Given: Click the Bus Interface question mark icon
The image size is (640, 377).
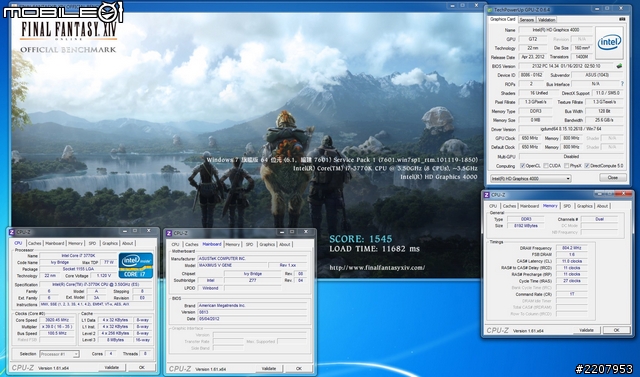Looking at the screenshot, I should point(622,84).
